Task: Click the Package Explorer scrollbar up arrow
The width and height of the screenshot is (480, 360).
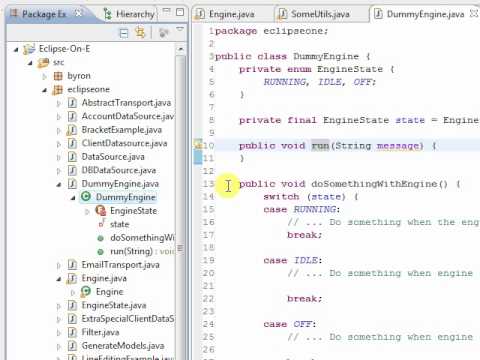Action: [x=180, y=49]
